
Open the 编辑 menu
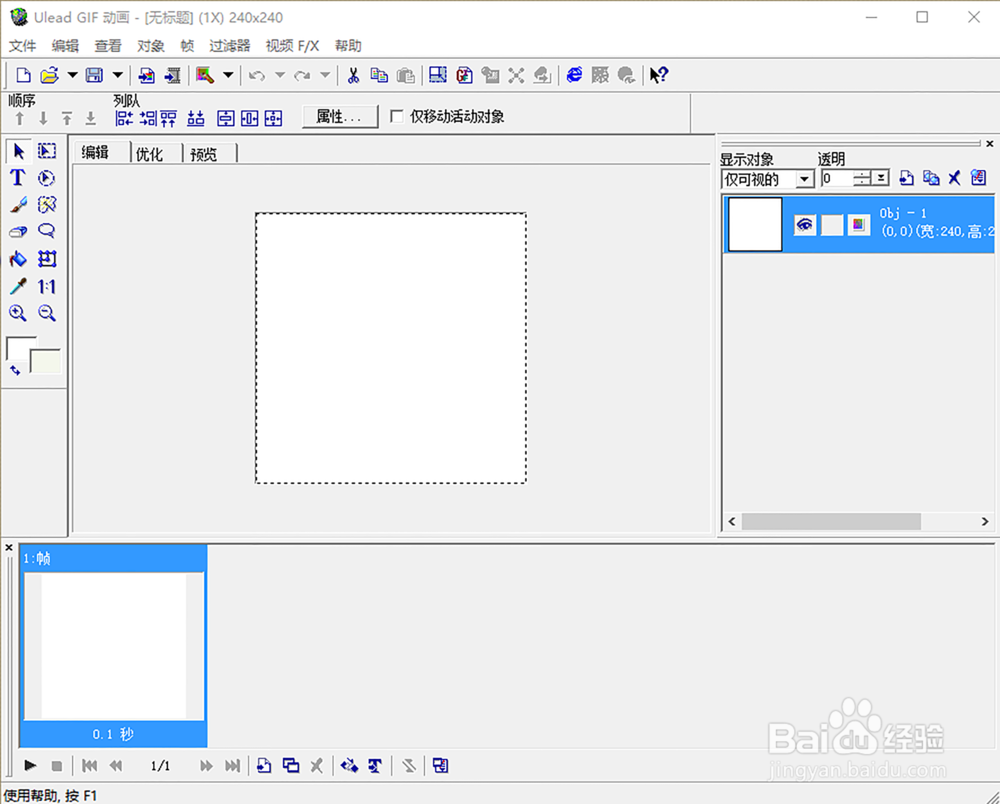pyautogui.click(x=65, y=46)
